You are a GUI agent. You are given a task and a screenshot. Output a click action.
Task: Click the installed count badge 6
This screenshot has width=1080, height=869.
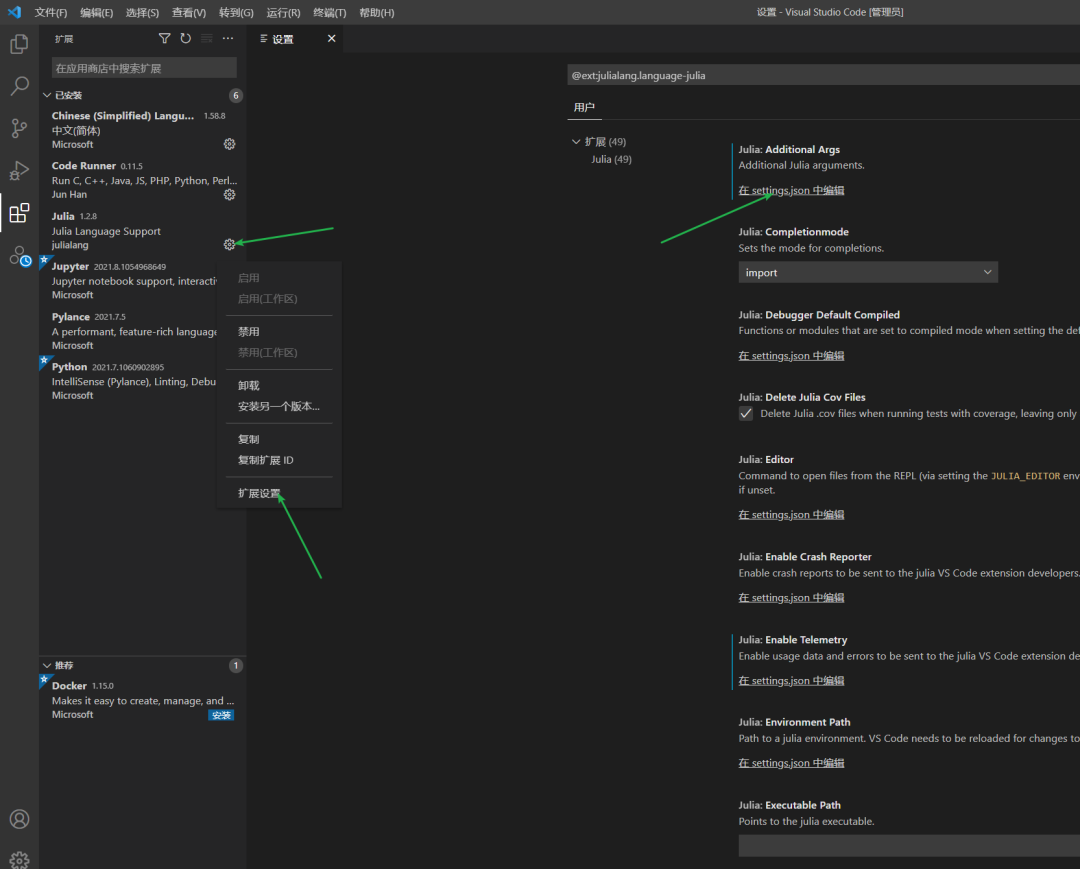pyautogui.click(x=236, y=95)
